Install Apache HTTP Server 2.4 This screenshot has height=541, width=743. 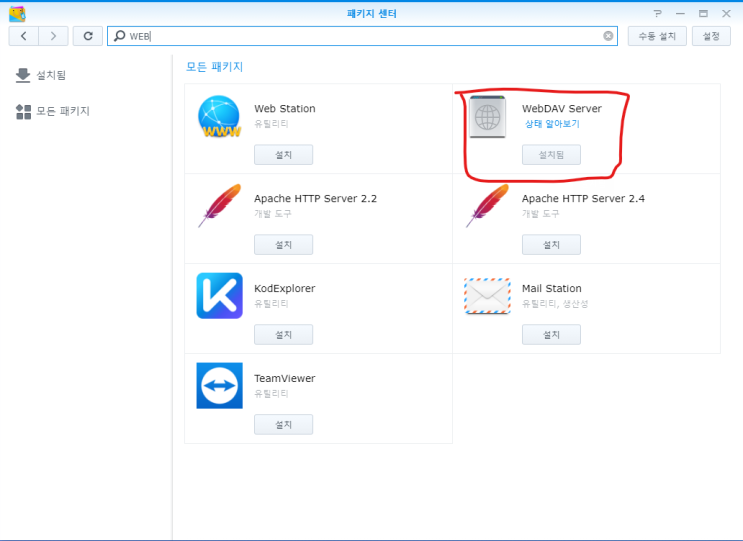tap(551, 244)
